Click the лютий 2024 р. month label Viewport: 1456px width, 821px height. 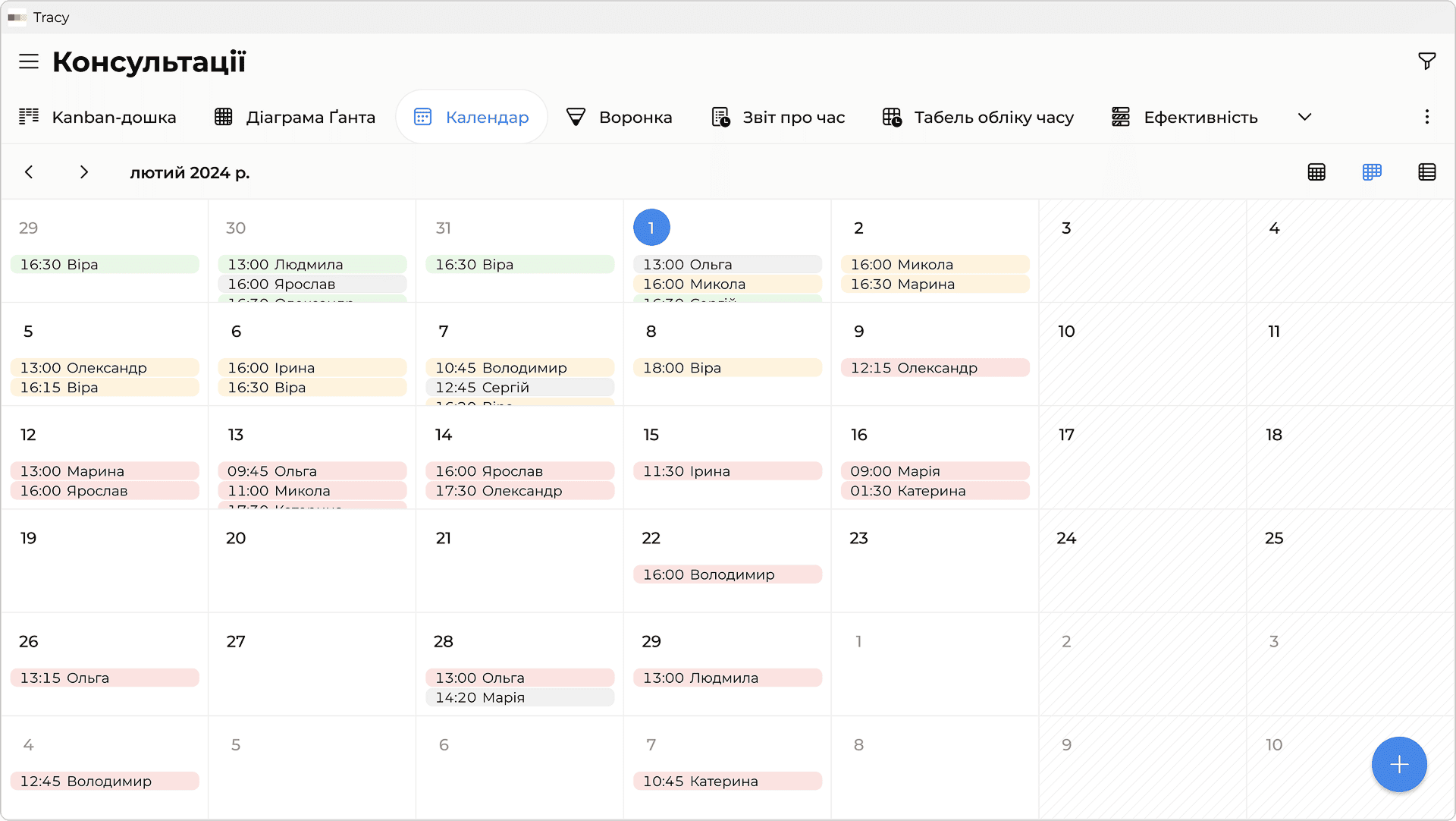click(190, 172)
